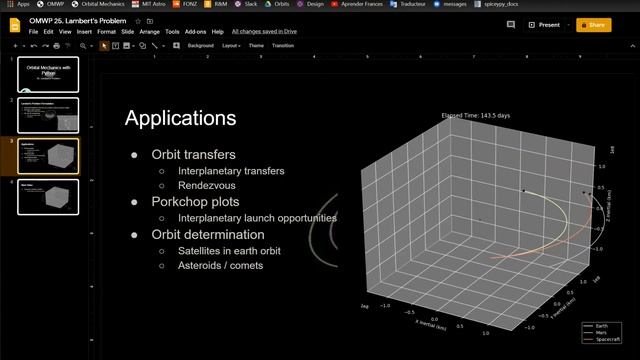Viewport: 640px width, 360px height.
Task: Click the Applications slide heading
Action: [180, 118]
